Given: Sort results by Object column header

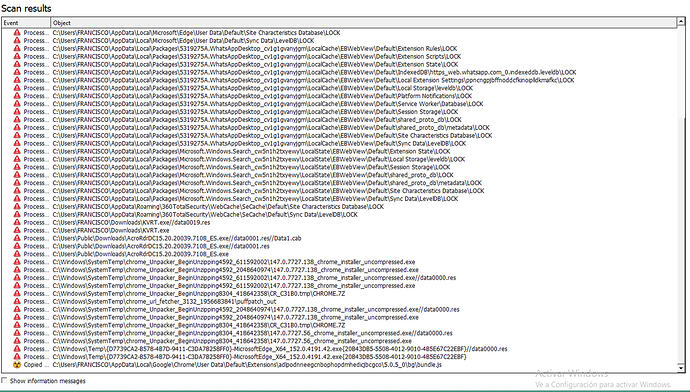Looking at the screenshot, I should point(363,23).
